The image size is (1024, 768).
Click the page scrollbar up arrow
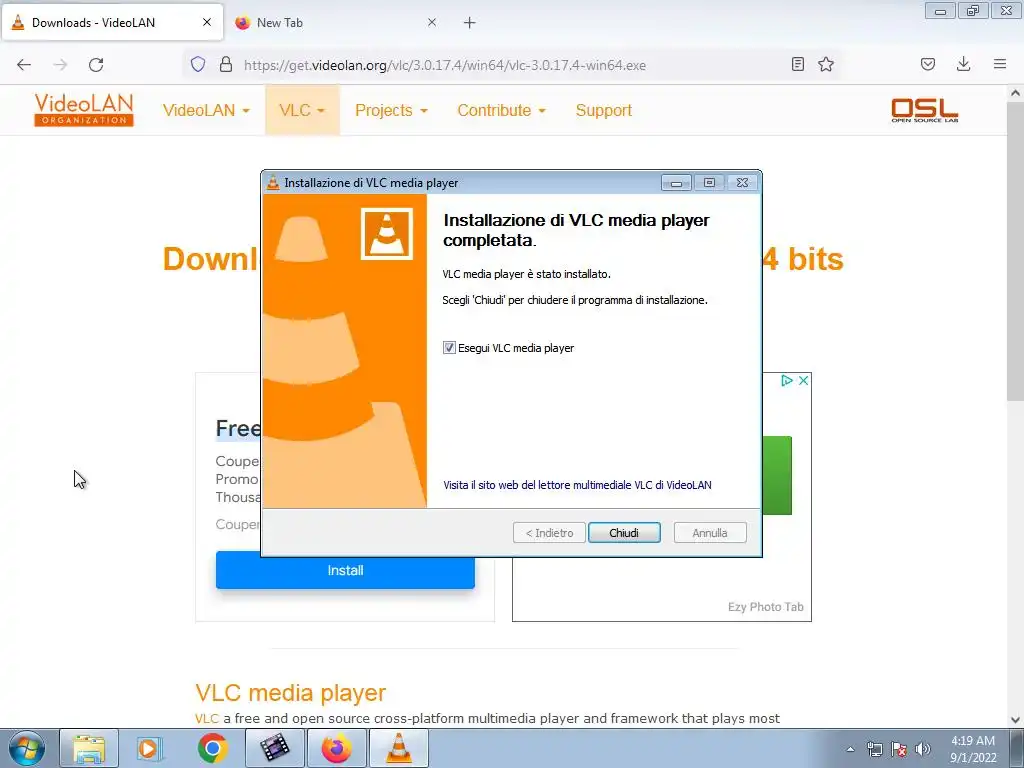pos(1015,93)
